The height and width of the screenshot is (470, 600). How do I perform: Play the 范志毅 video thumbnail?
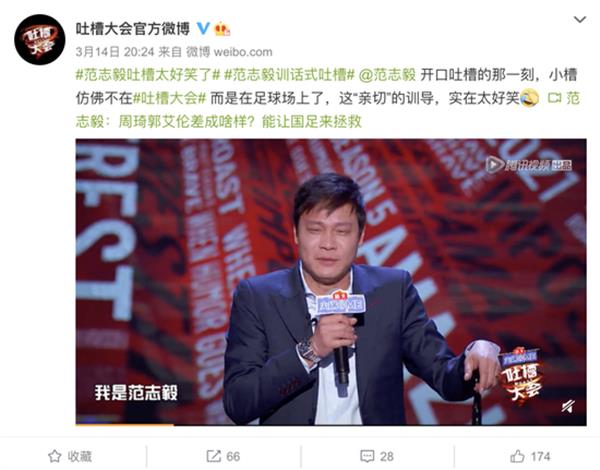(x=331, y=282)
